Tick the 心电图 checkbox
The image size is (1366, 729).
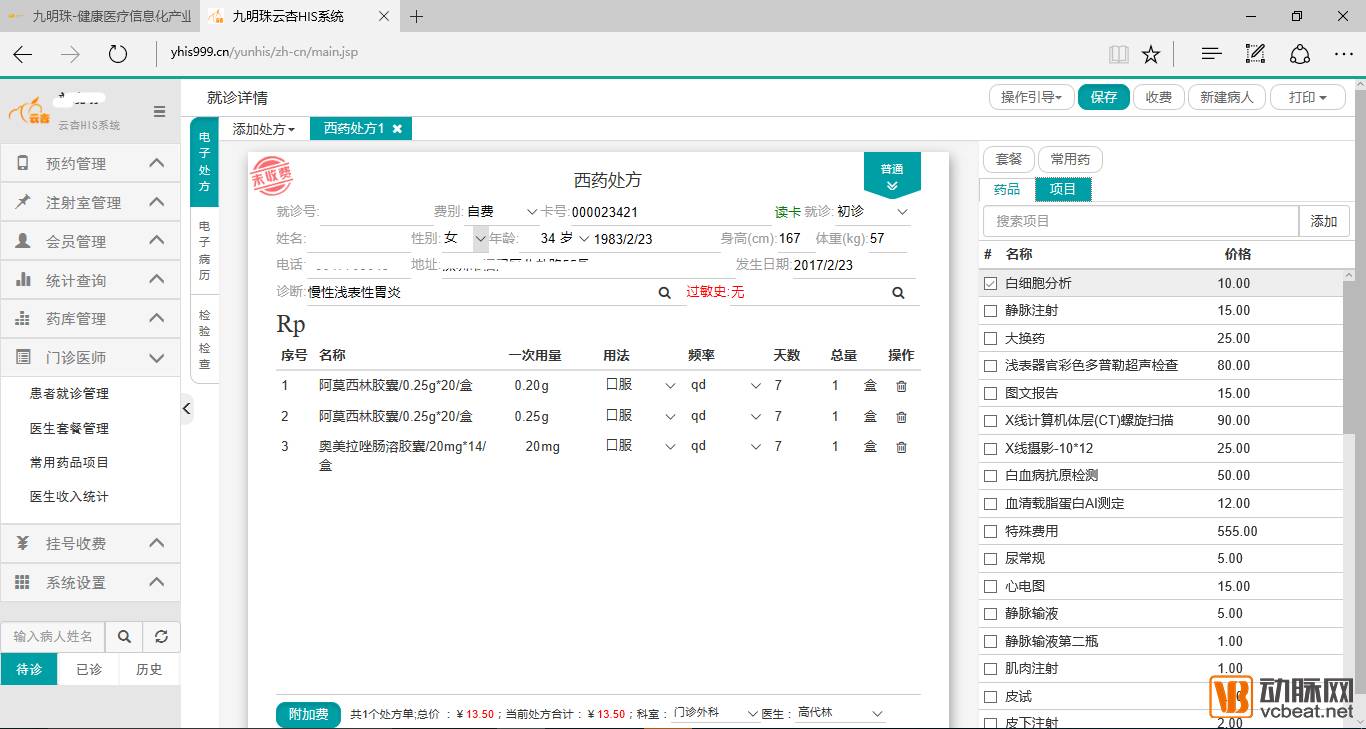[x=990, y=587]
